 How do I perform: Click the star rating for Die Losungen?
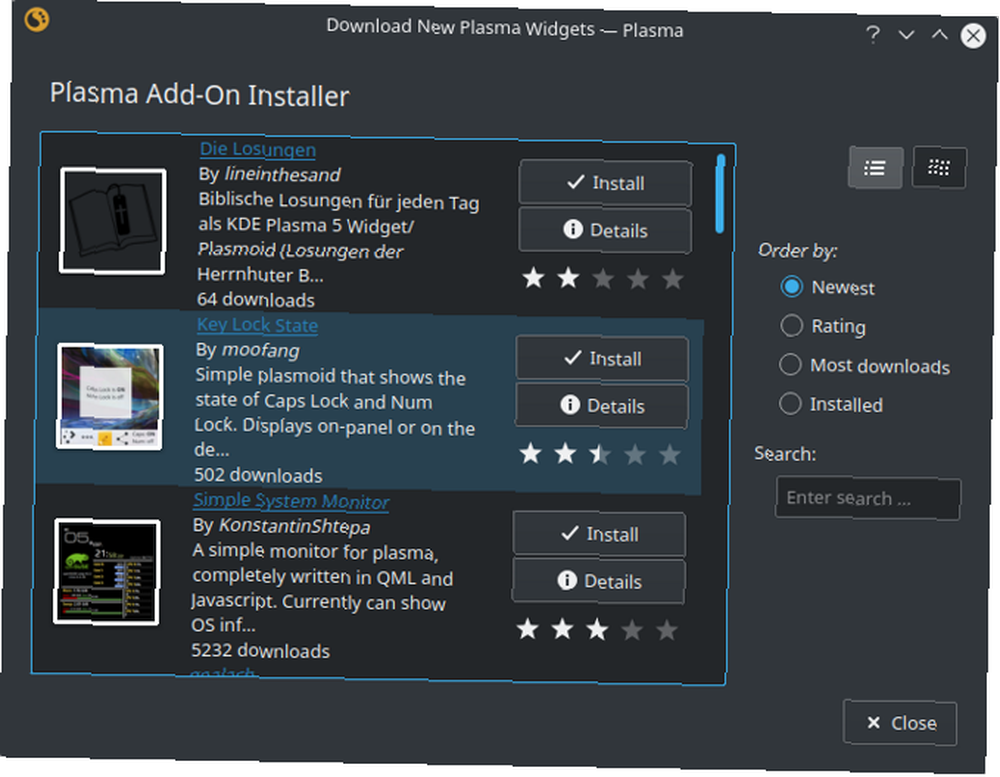603,279
